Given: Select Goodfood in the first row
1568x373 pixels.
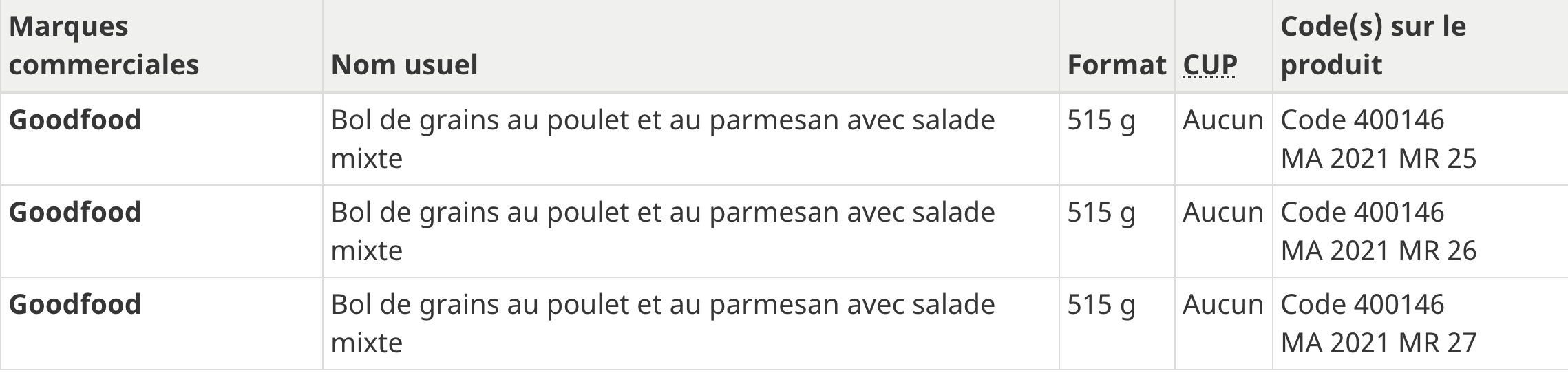Looking at the screenshot, I should (x=75, y=120).
